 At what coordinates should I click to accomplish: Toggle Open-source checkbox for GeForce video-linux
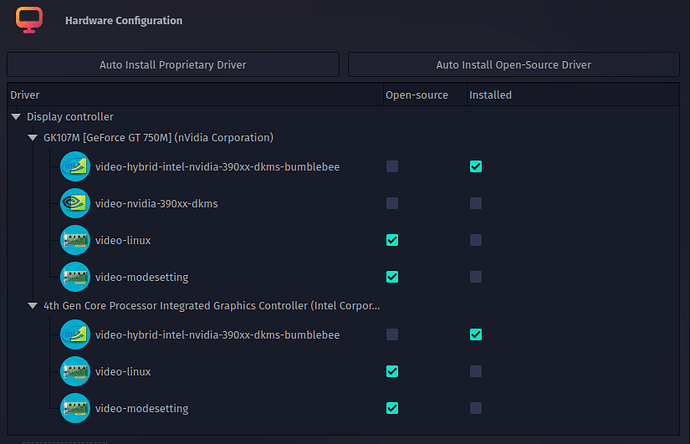pos(392,240)
